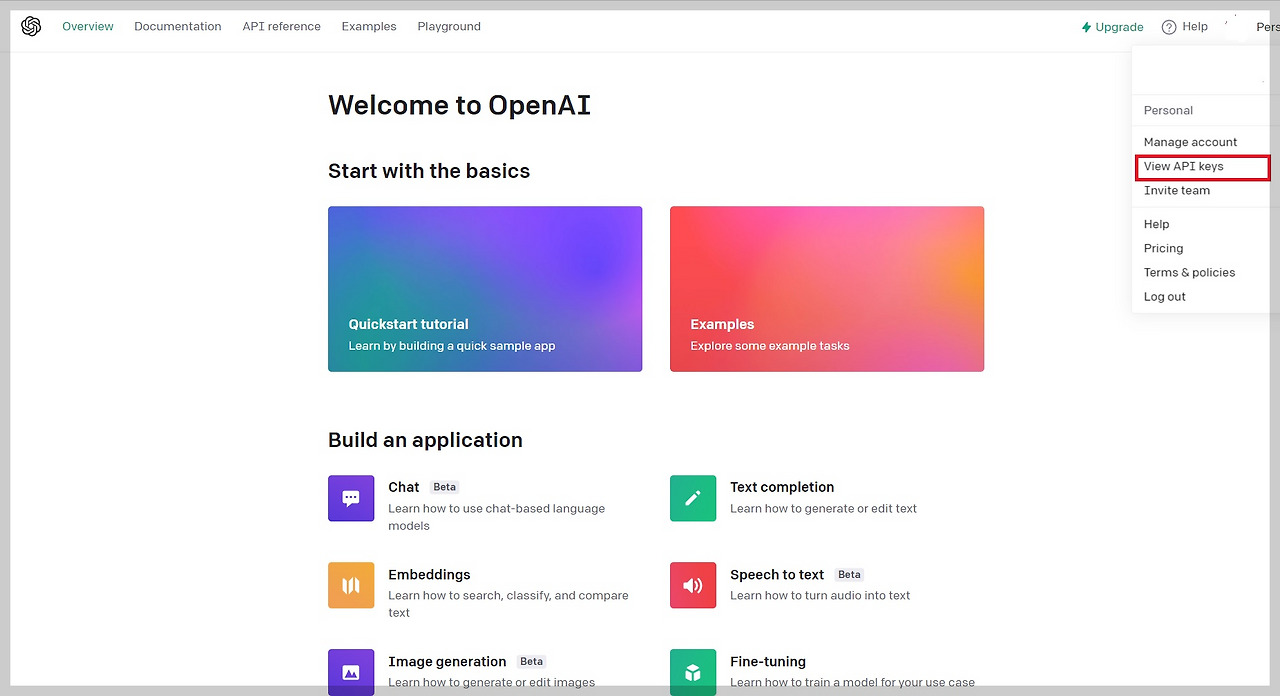Open the Image generation picture icon
This screenshot has height=696, width=1280.
pos(351,672)
